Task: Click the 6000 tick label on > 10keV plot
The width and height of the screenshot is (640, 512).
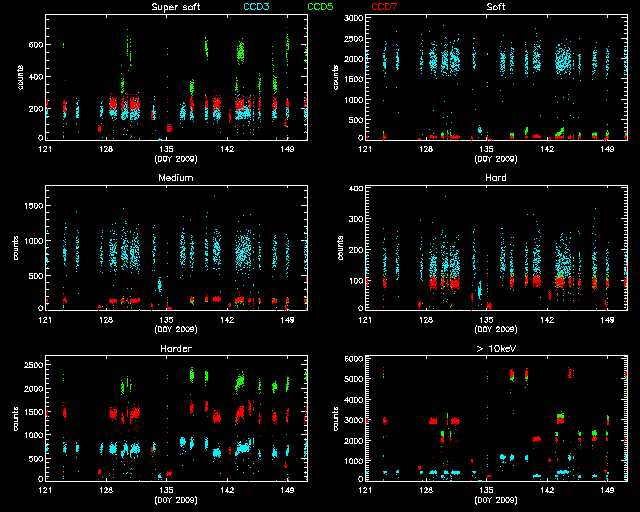Action: pyautogui.click(x=352, y=359)
